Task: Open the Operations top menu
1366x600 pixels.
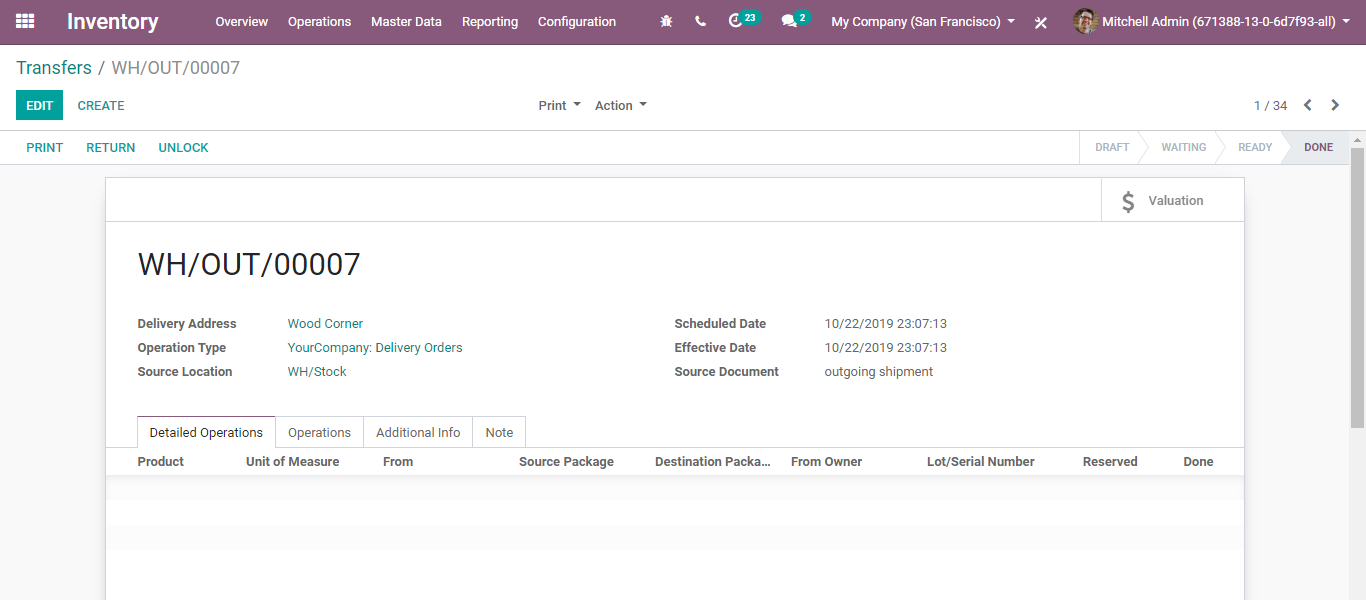Action: click(x=320, y=21)
